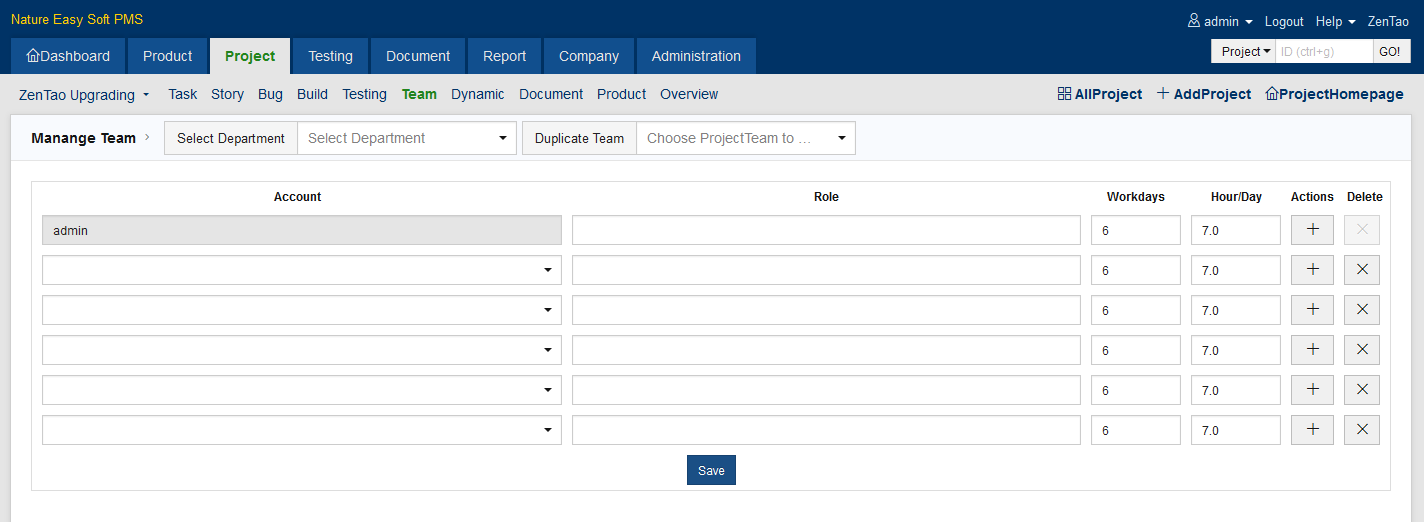Click the AllProject grid icon link
This screenshot has width=1424, height=522.
[1099, 94]
